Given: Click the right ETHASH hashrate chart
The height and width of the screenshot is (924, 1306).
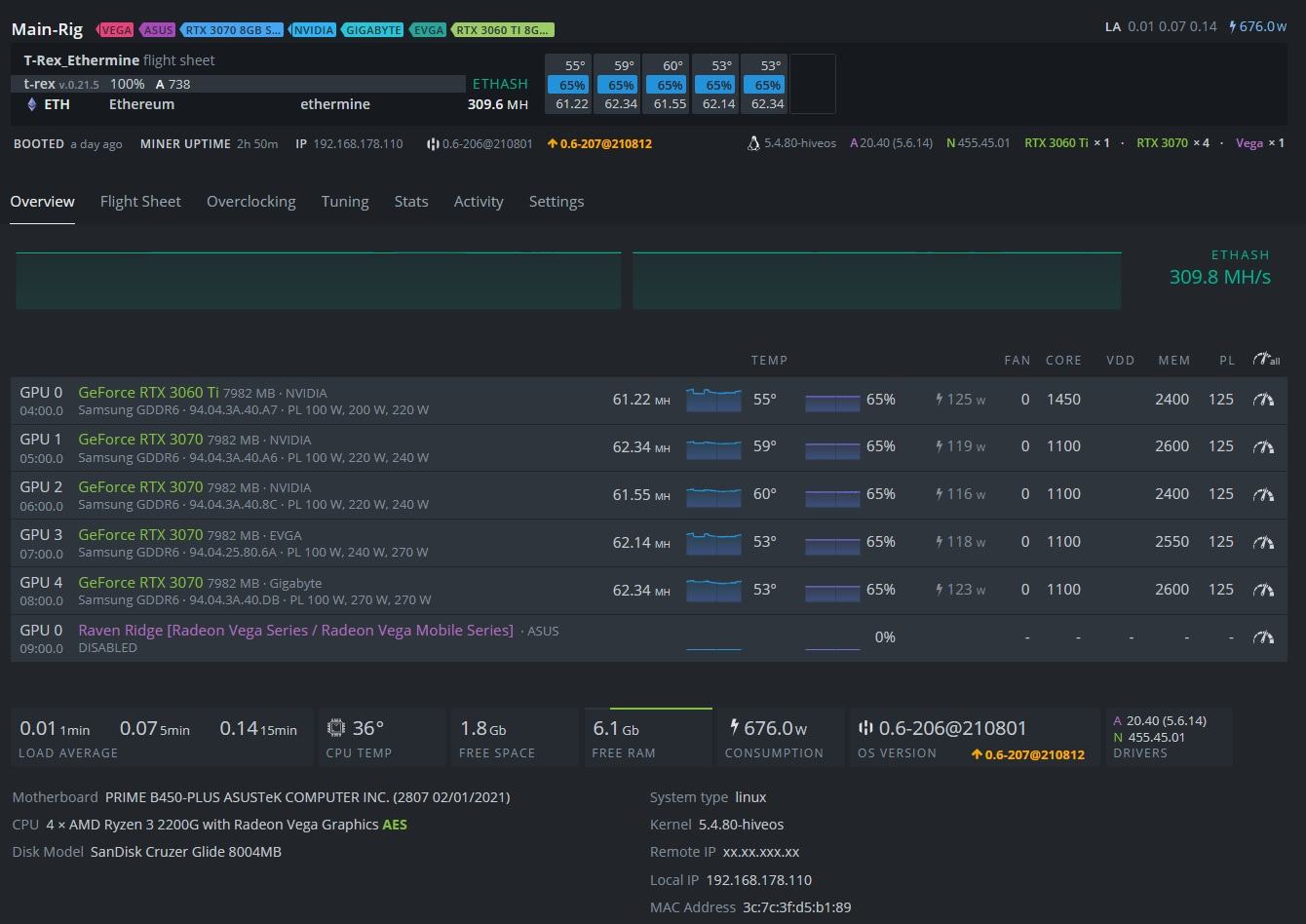Looking at the screenshot, I should point(877,281).
